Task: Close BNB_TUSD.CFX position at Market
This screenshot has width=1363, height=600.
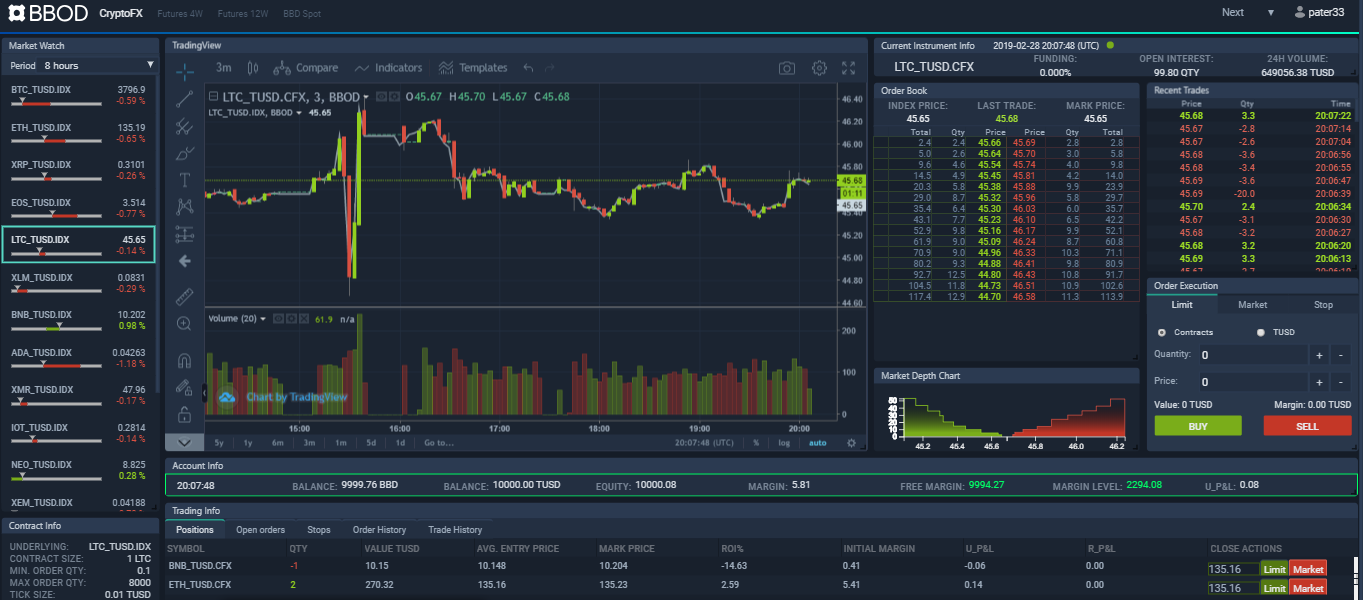Action: [x=1308, y=569]
